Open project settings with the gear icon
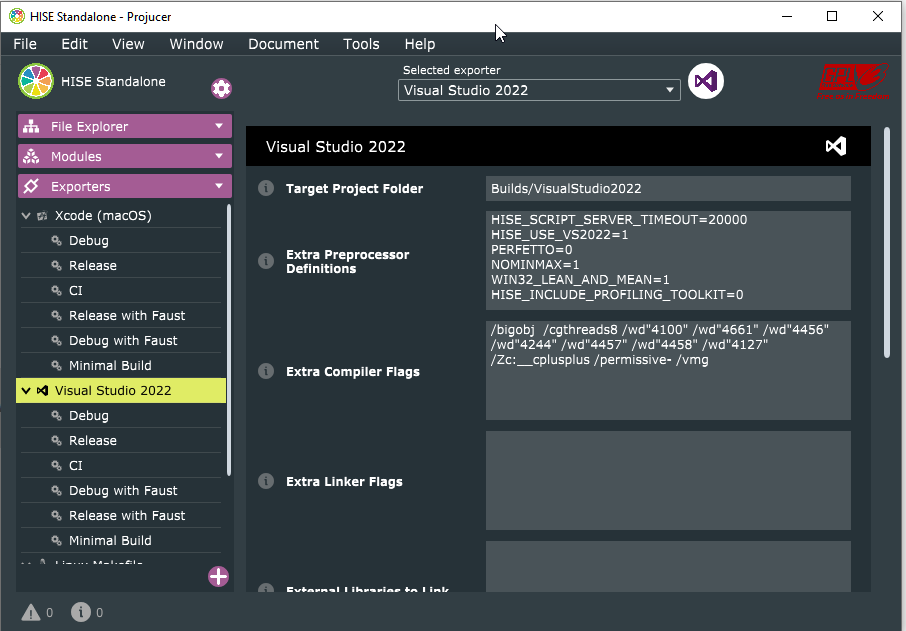 [221, 88]
